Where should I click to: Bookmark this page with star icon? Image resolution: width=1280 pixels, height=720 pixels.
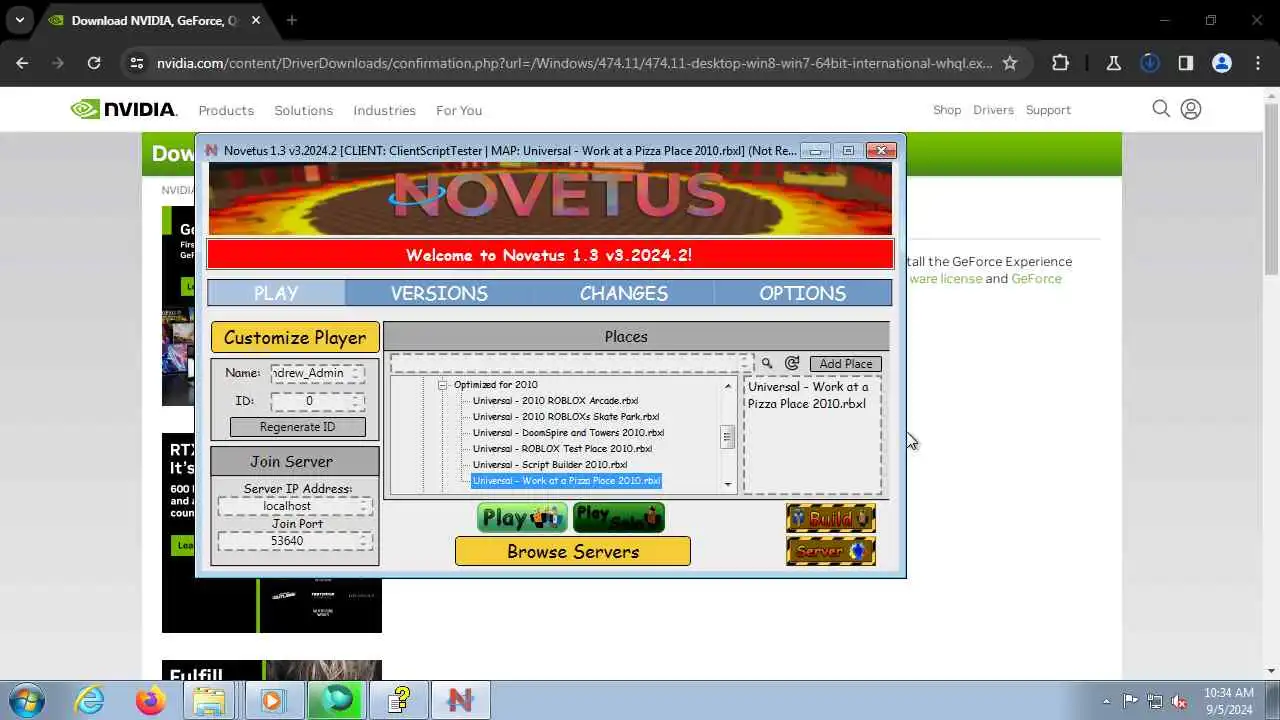1010,63
